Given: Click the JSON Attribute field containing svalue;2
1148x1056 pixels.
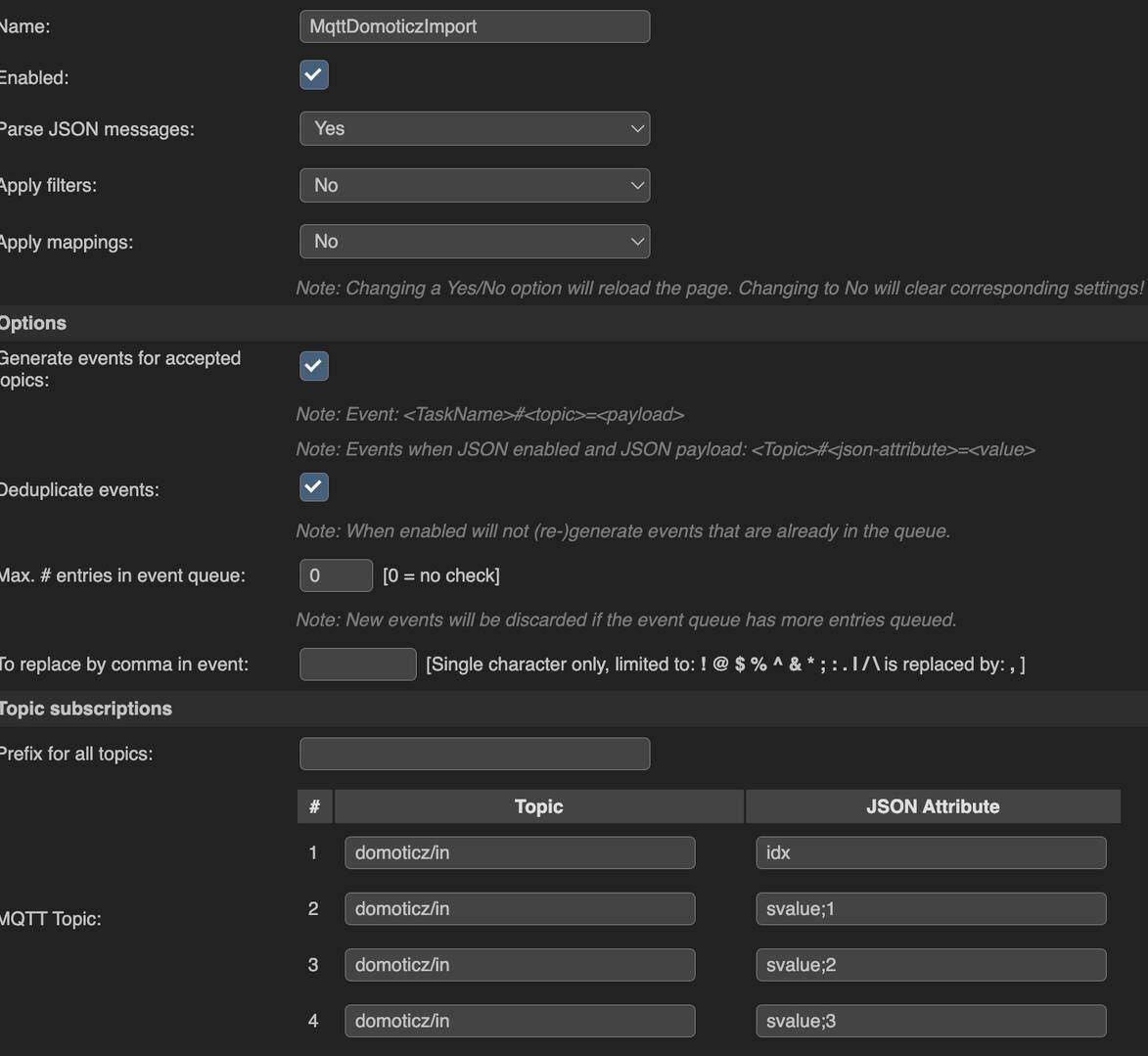Looking at the screenshot, I should point(932,964).
